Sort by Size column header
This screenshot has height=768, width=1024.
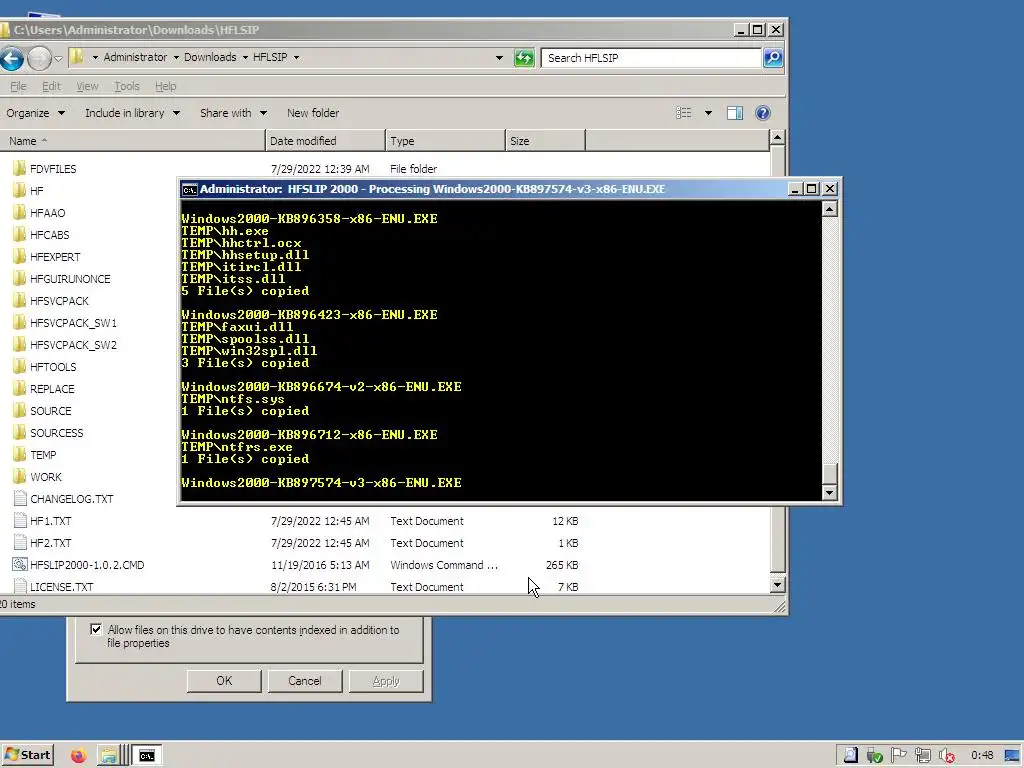545,140
